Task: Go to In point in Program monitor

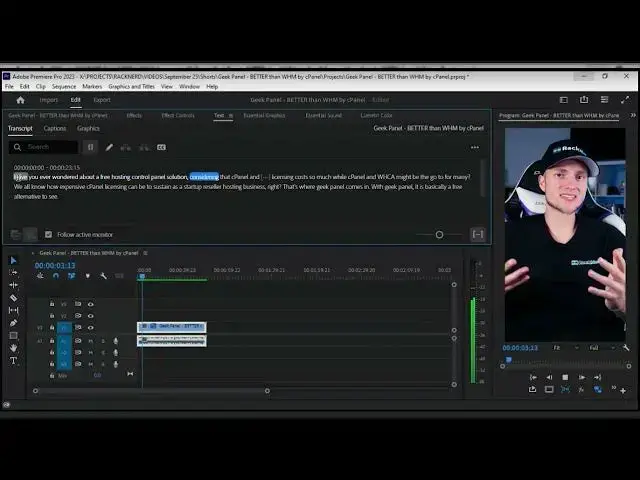Action: point(533,378)
